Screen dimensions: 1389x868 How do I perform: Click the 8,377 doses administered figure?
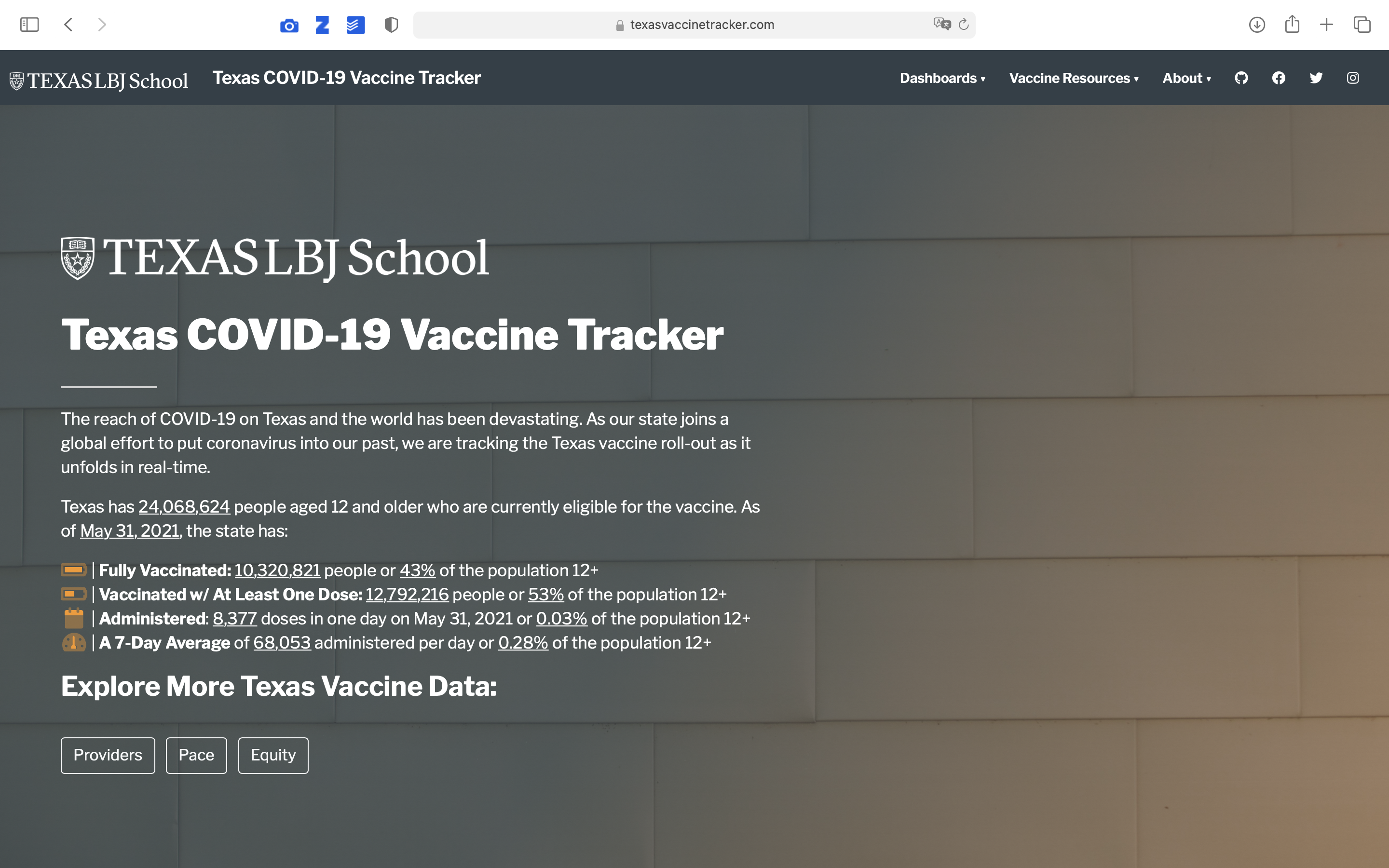(x=235, y=619)
